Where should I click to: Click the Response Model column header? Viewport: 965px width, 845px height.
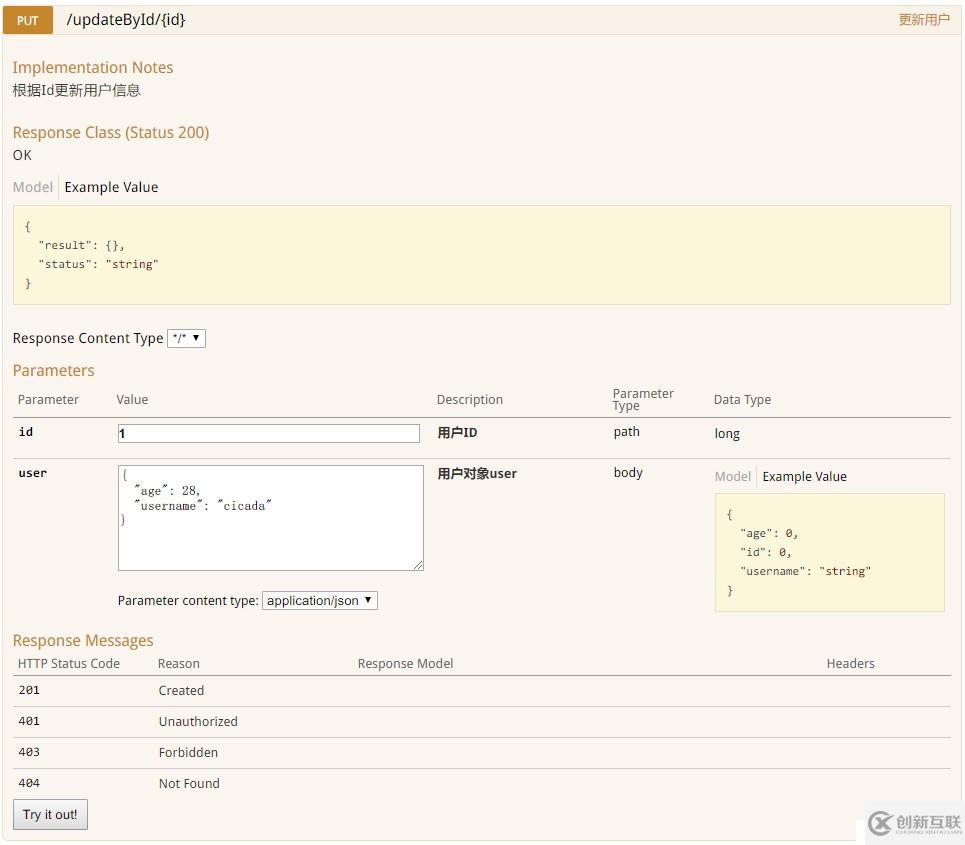pyautogui.click(x=405, y=663)
